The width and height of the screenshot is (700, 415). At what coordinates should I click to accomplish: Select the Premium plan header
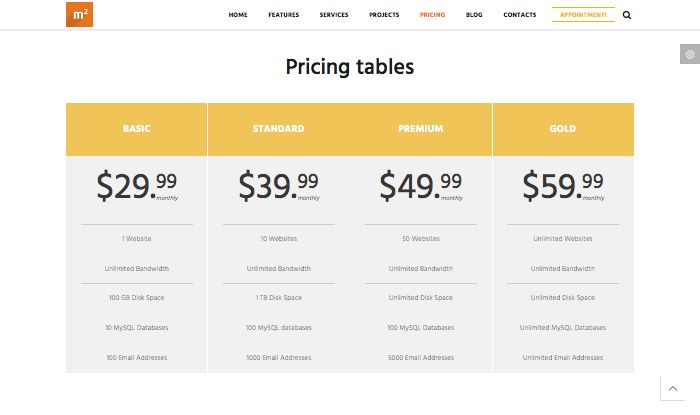click(421, 129)
